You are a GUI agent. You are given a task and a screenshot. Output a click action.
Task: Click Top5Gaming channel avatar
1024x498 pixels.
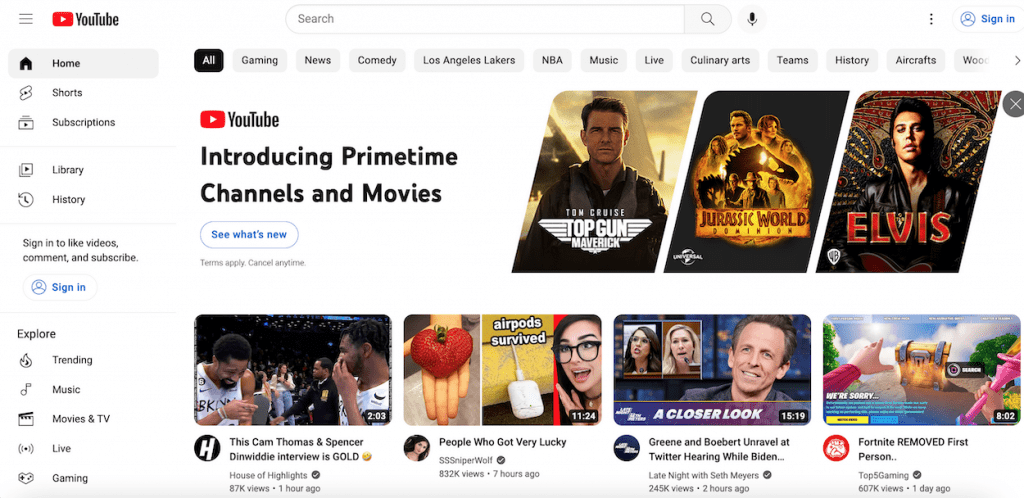pyautogui.click(x=836, y=448)
